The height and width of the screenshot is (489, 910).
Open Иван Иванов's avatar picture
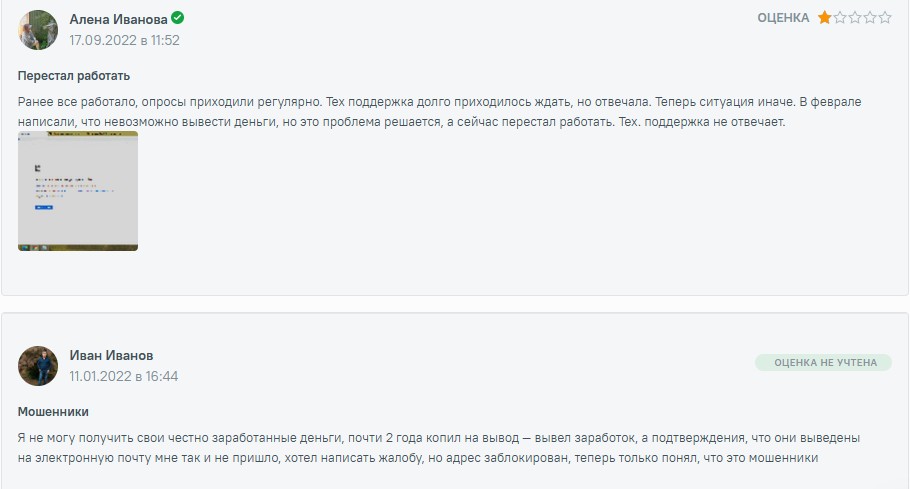point(38,366)
